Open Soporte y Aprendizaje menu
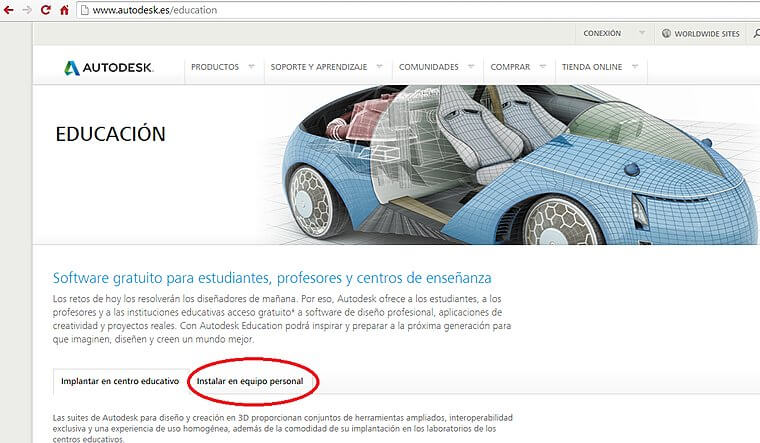Image resolution: width=760 pixels, height=443 pixels. click(x=319, y=67)
